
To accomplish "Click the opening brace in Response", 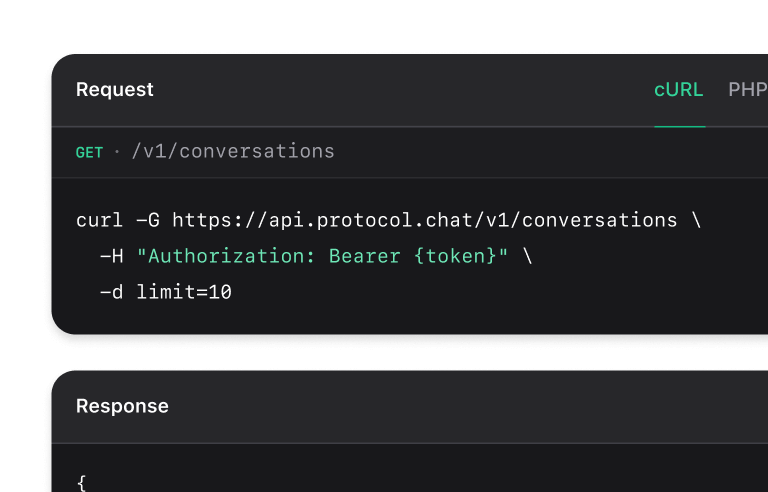I will [81, 482].
